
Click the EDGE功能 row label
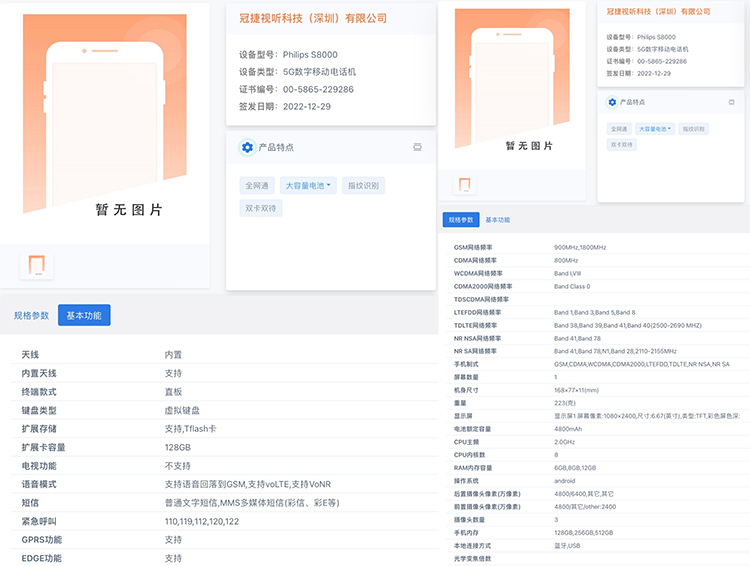[x=42, y=558]
